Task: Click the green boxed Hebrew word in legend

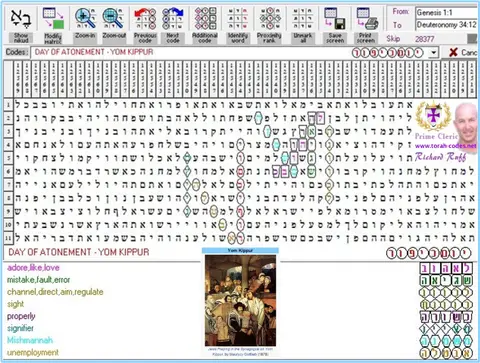Action: point(447,281)
